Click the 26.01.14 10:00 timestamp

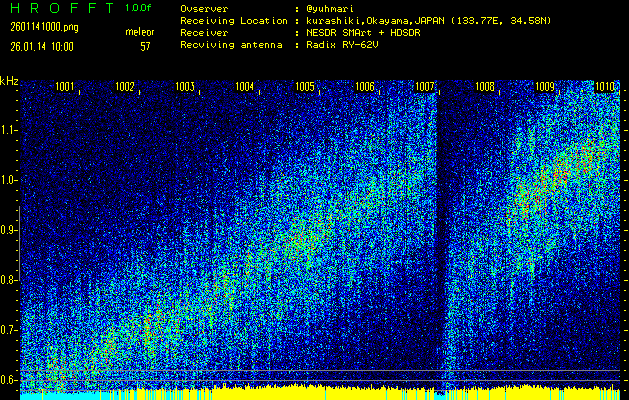42,46
